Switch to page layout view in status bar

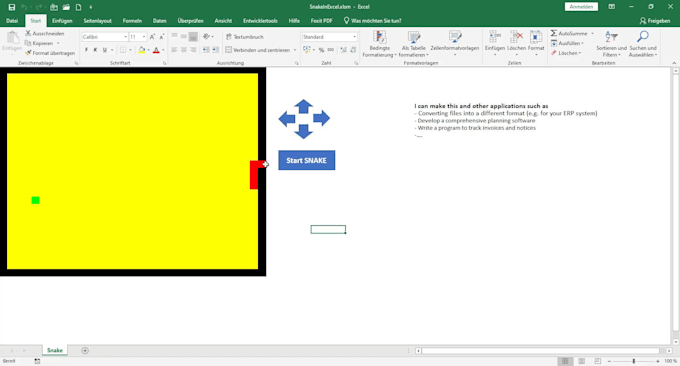coord(582,361)
